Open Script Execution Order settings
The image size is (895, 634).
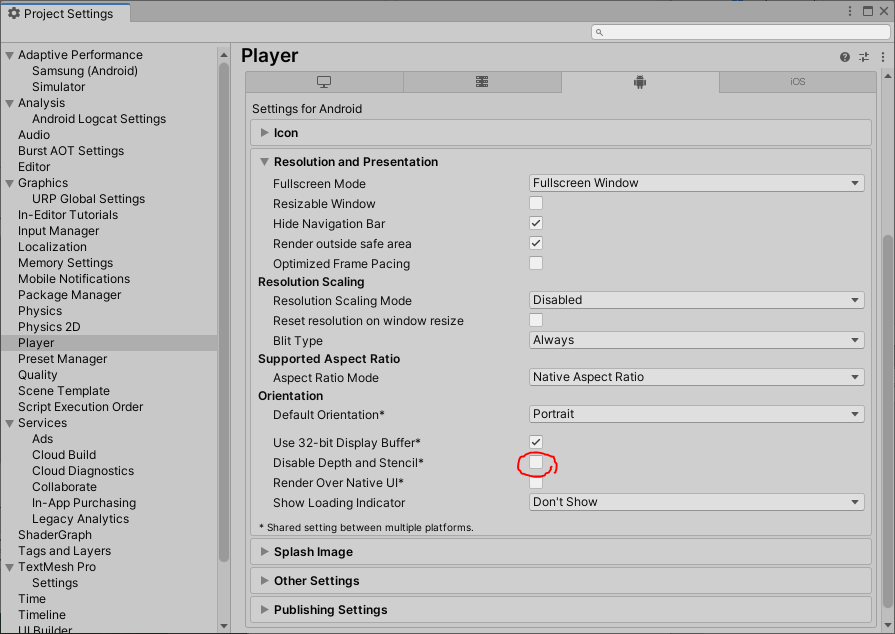(80, 406)
